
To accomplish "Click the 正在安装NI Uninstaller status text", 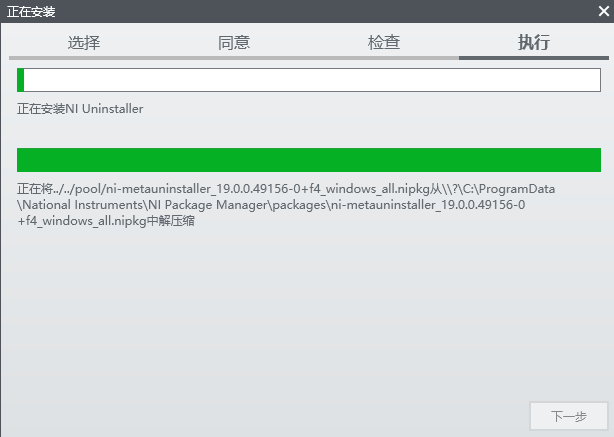I will click(x=80, y=108).
